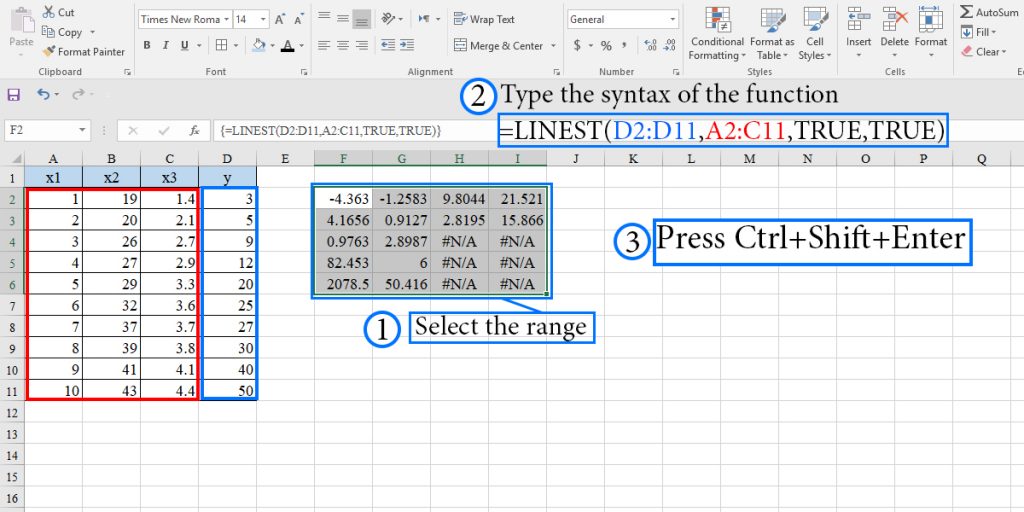Select cell with value 2078.5
Viewport: 1024px width, 512px height.
344,284
